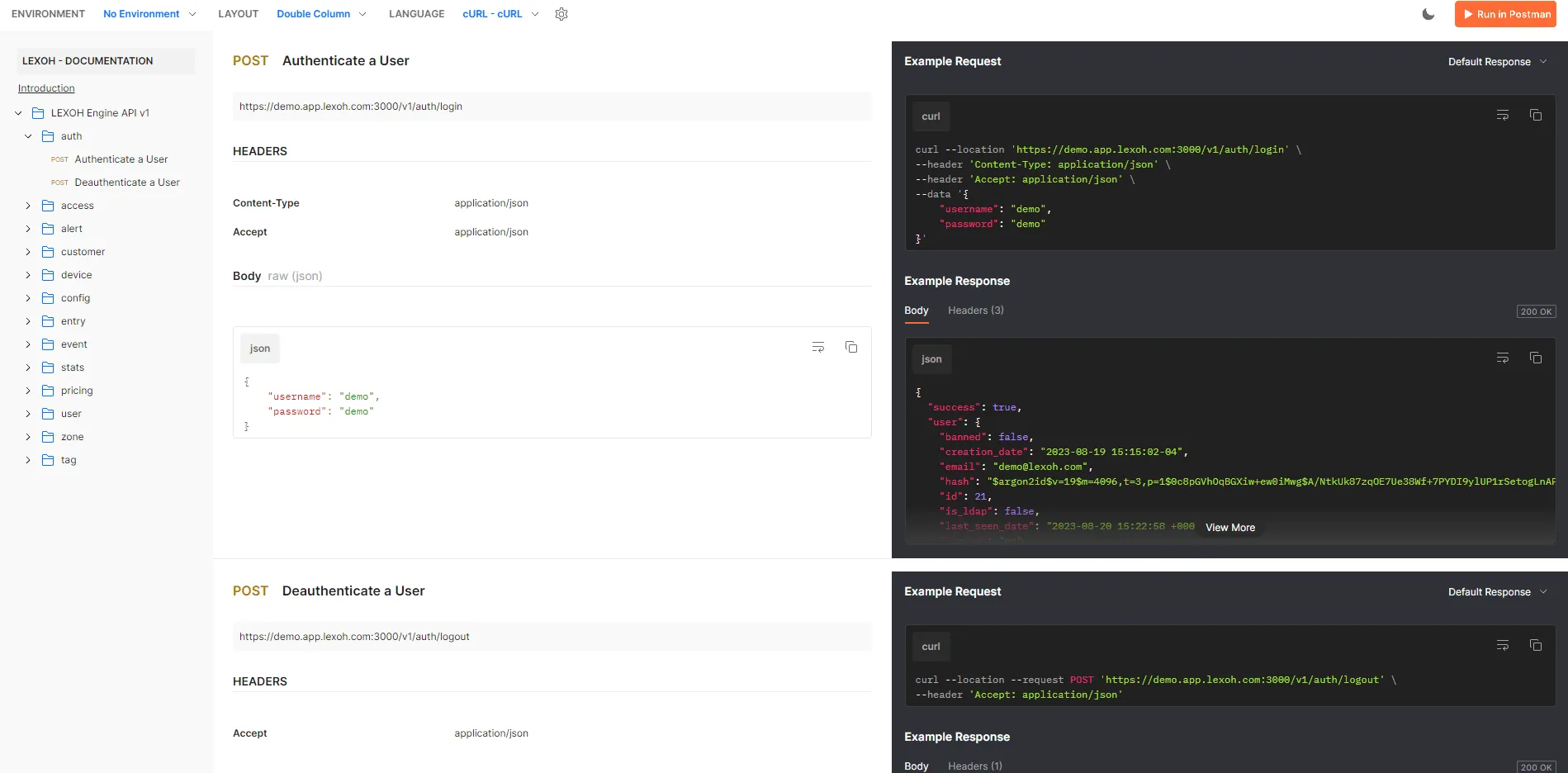Click the auth/logout URL field

coord(552,637)
